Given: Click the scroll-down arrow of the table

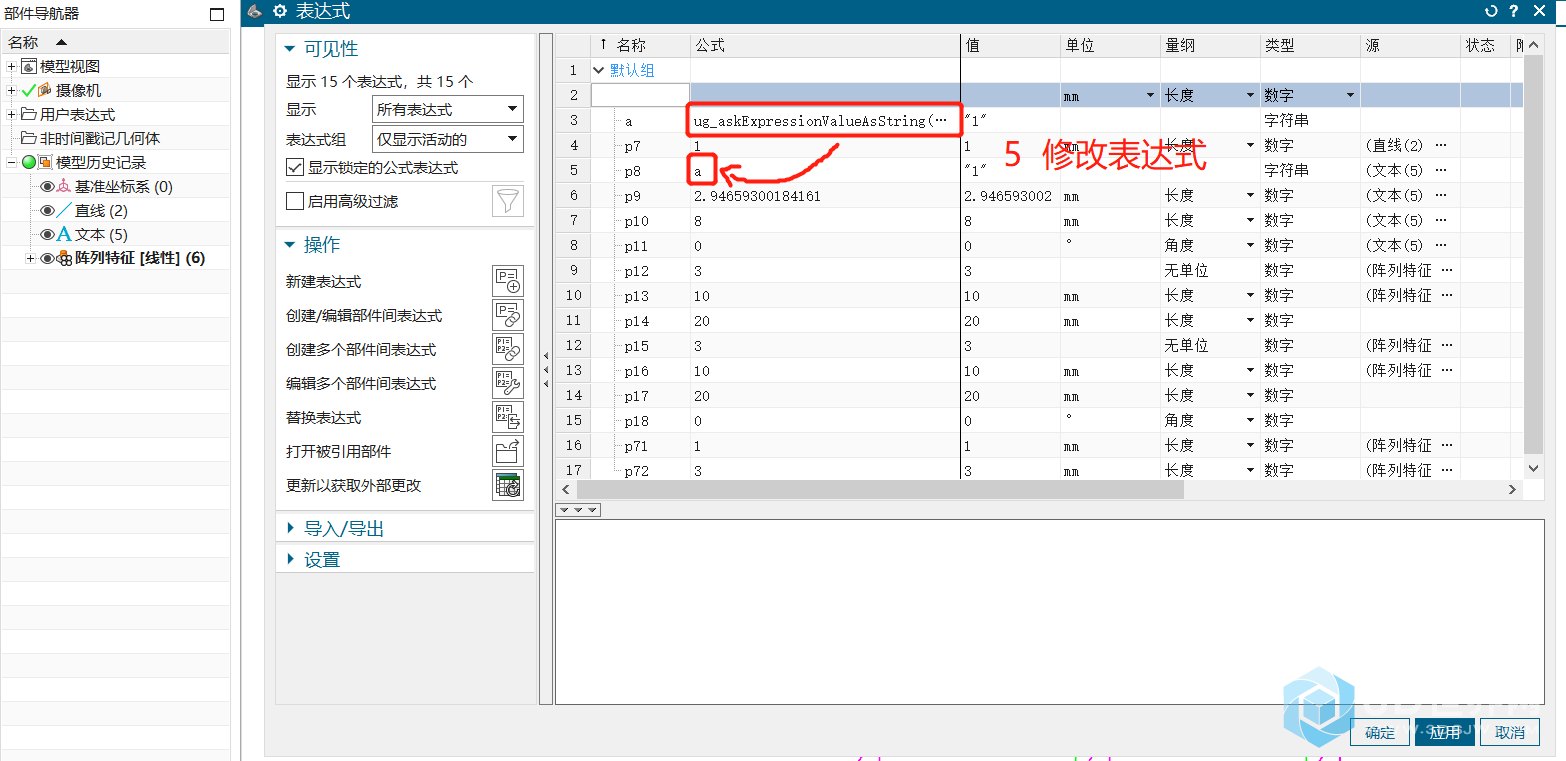Looking at the screenshot, I should (1533, 468).
